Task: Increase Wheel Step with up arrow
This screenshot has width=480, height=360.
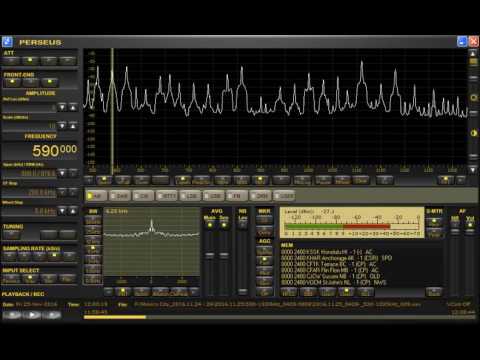Action: tap(73, 211)
